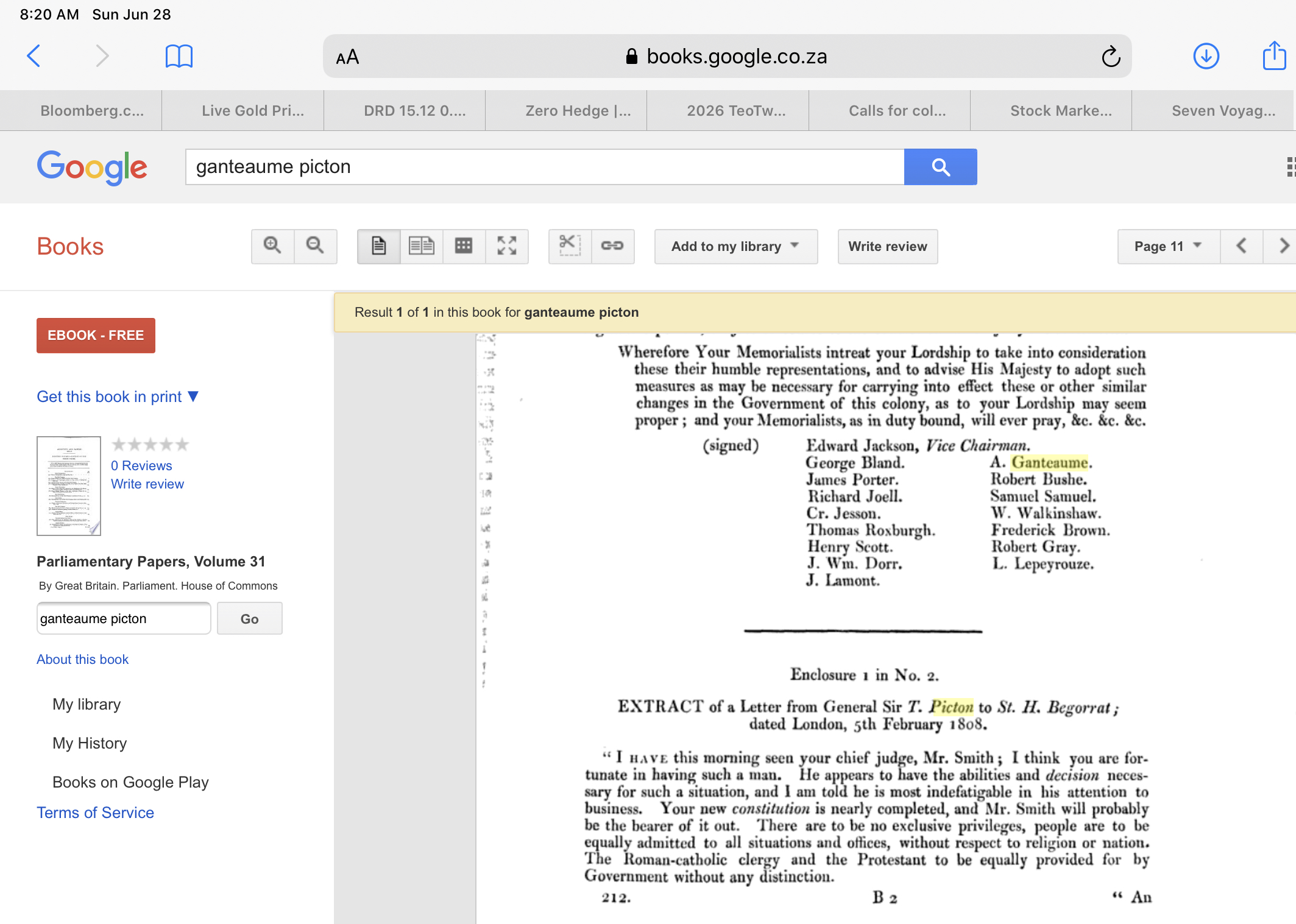Viewport: 1296px width, 924px height.
Task: Open Safari bookmarks book icon
Action: [179, 57]
